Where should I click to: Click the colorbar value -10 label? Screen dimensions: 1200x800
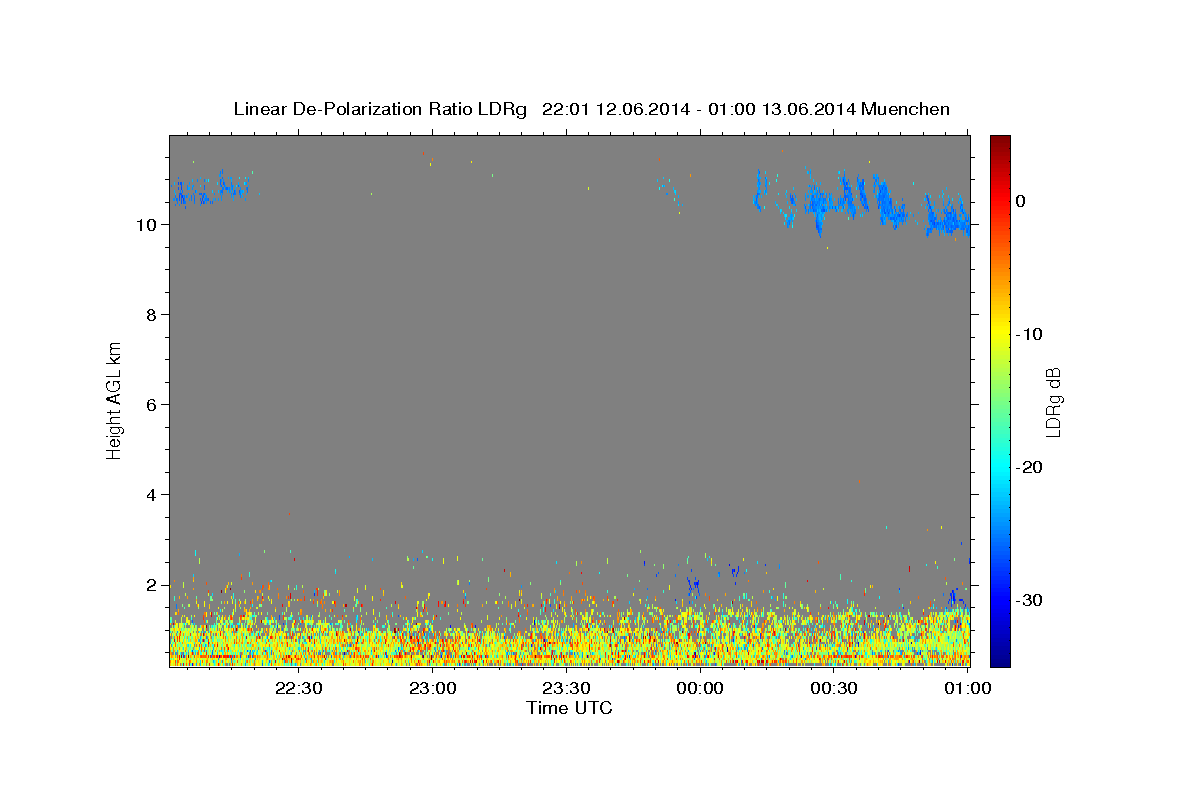tap(1030, 334)
